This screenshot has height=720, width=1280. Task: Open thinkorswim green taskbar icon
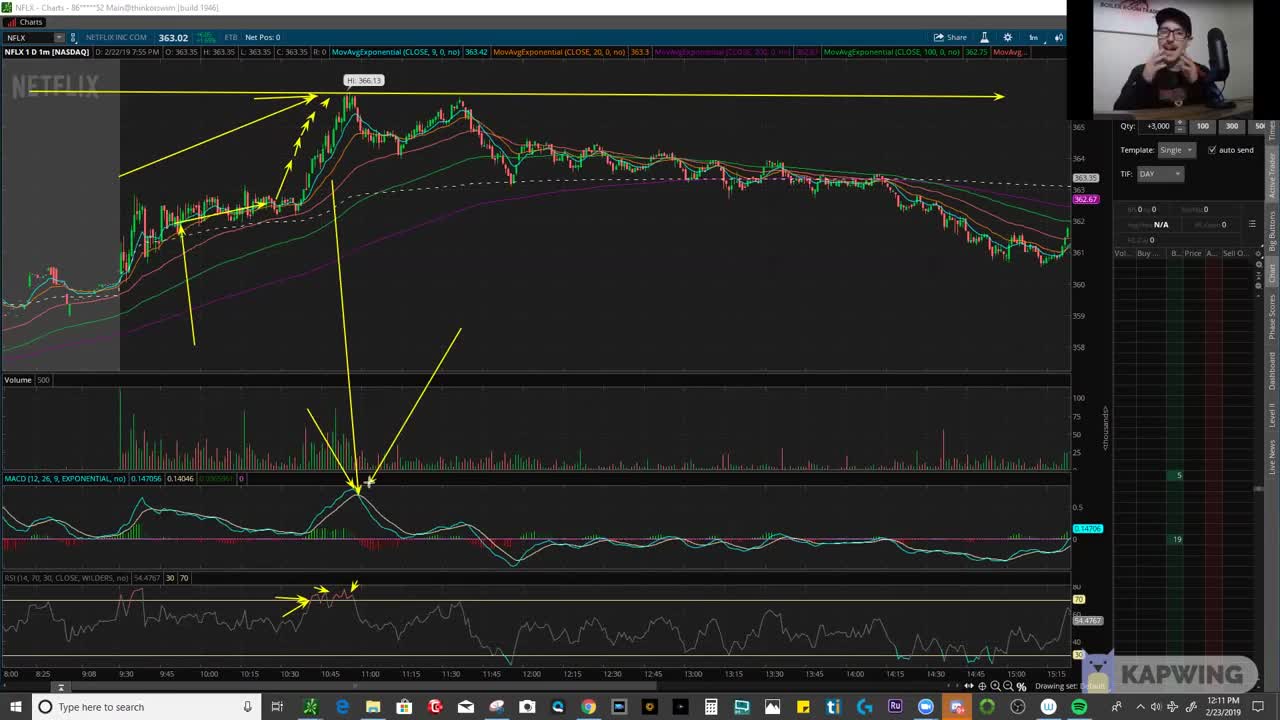(310, 707)
